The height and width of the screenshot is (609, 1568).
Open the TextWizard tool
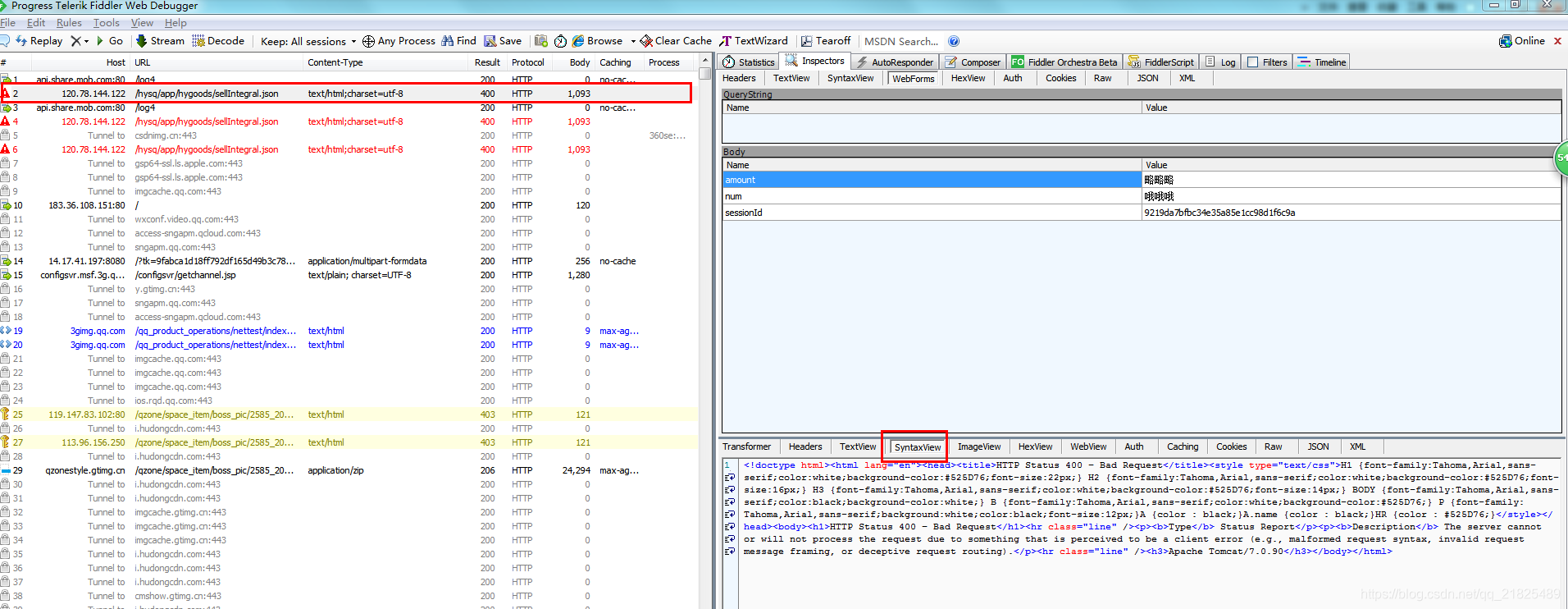(x=754, y=41)
